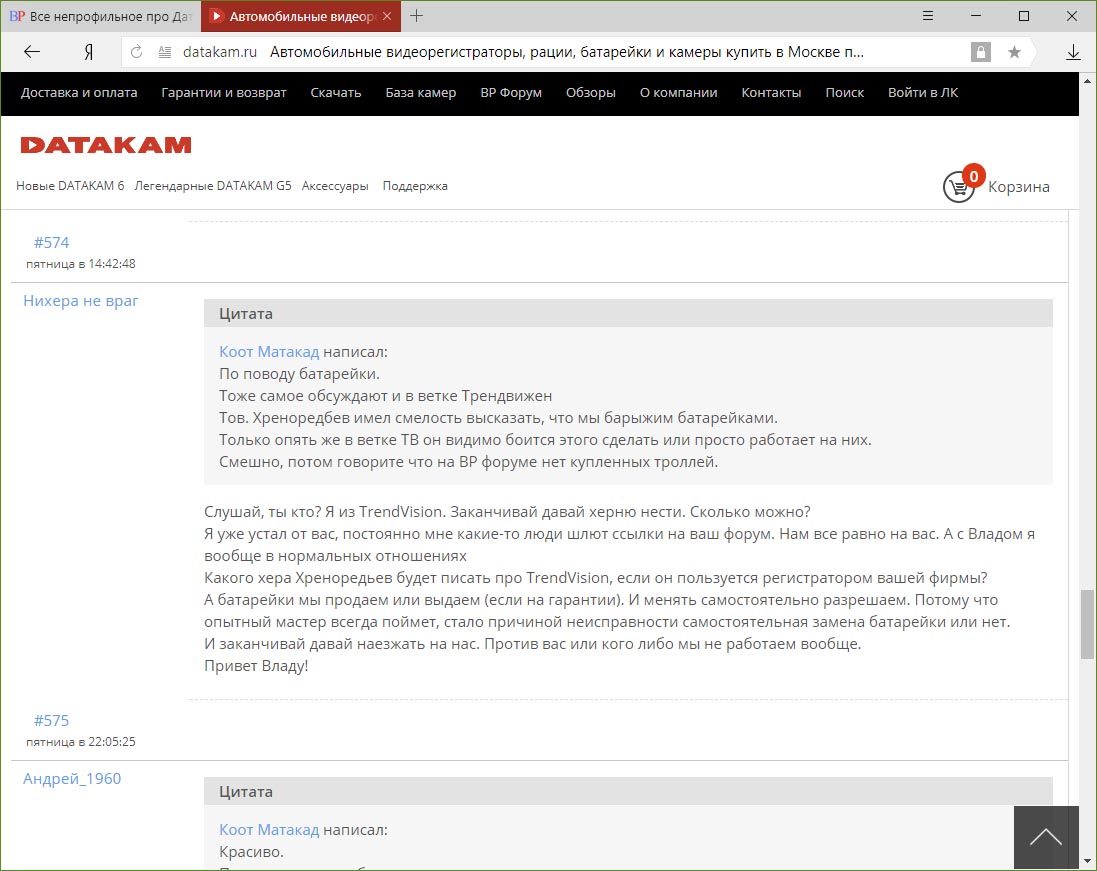Switch to the first BP forum tab
The height and width of the screenshot is (871, 1097).
pos(100,16)
